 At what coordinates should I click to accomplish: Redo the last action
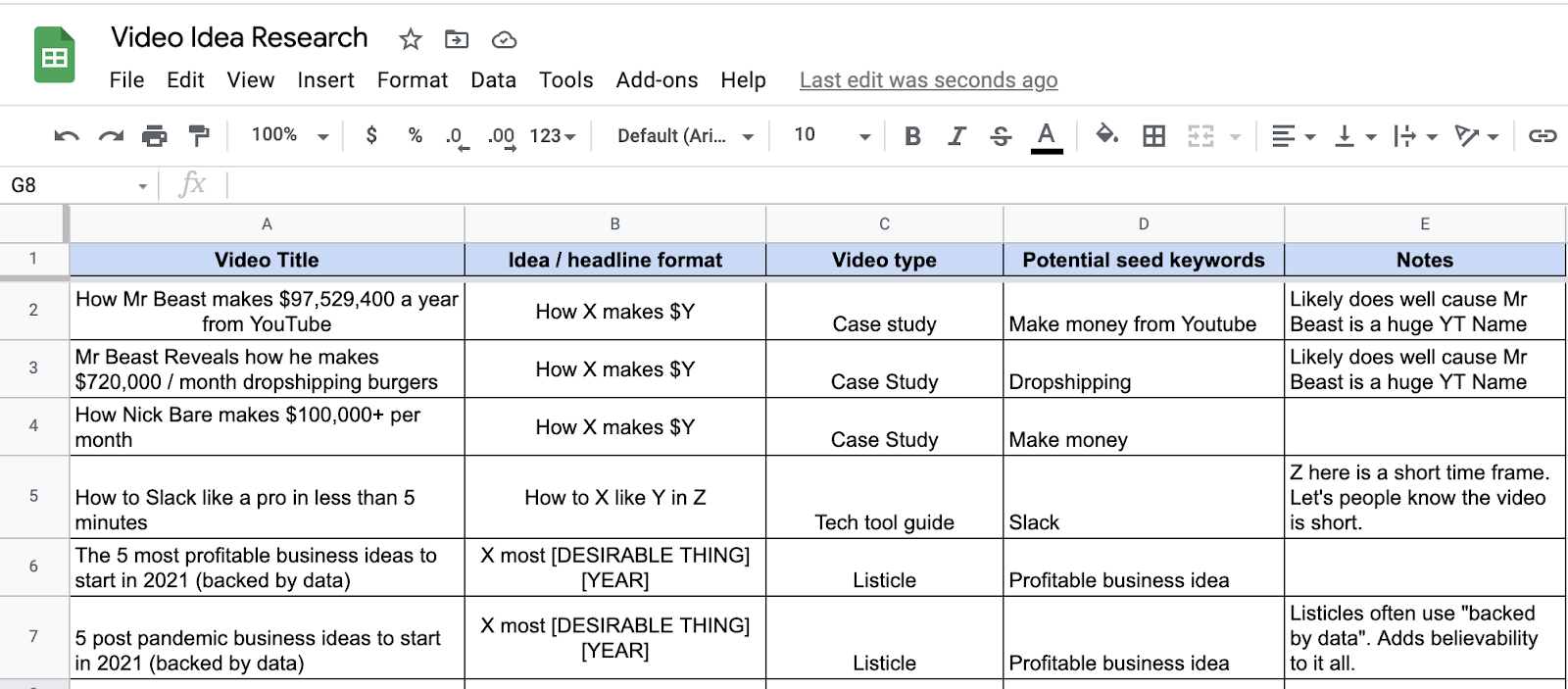click(x=111, y=135)
